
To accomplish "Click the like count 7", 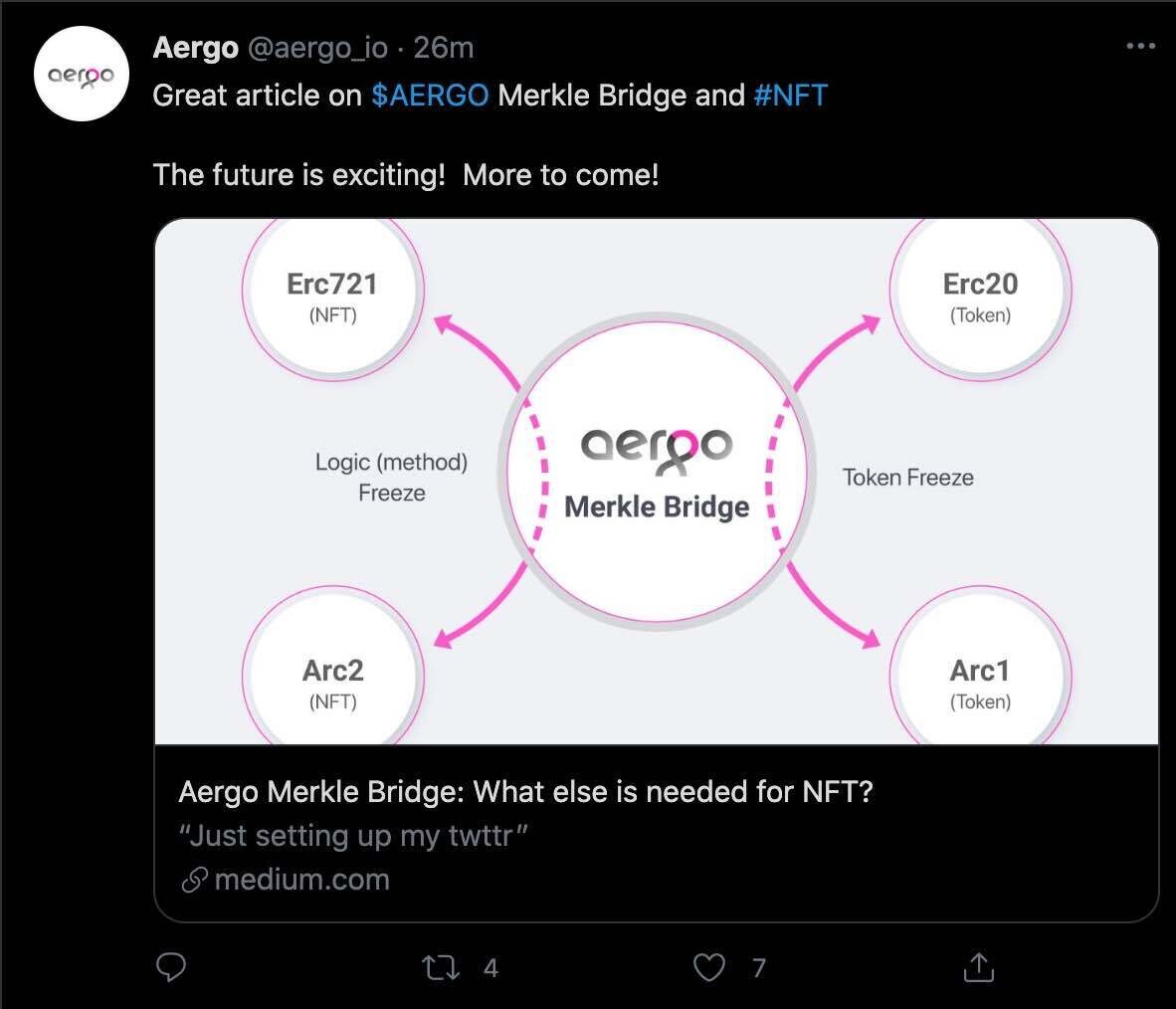I will (x=759, y=967).
